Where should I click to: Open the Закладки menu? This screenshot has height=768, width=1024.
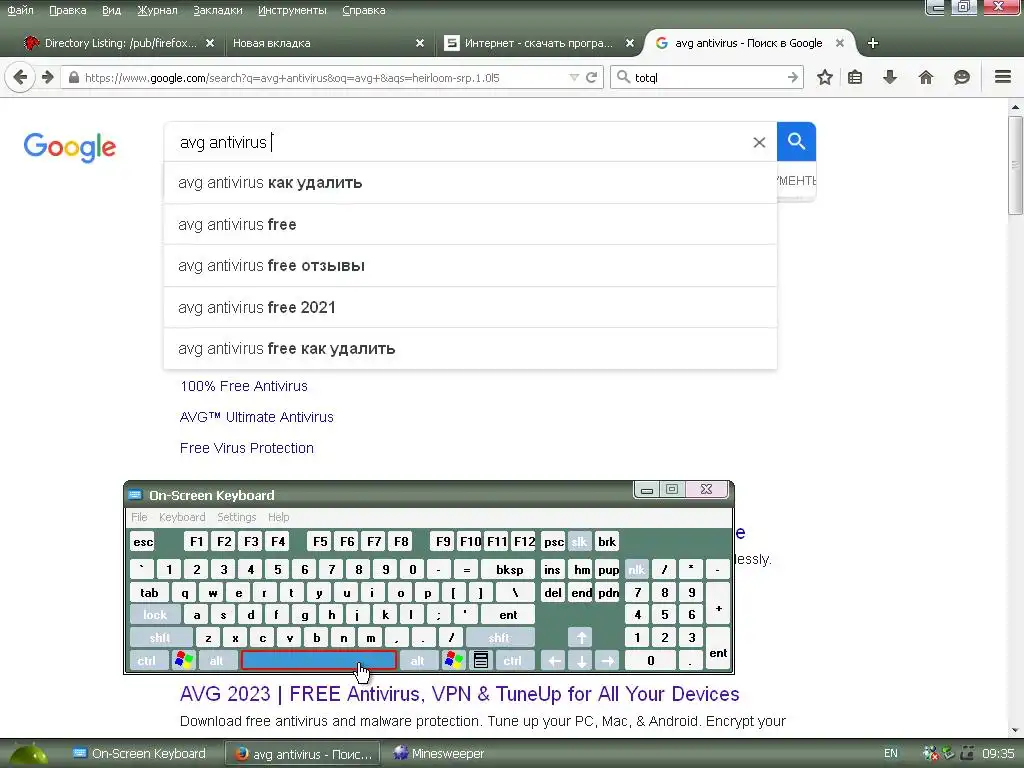coord(217,10)
